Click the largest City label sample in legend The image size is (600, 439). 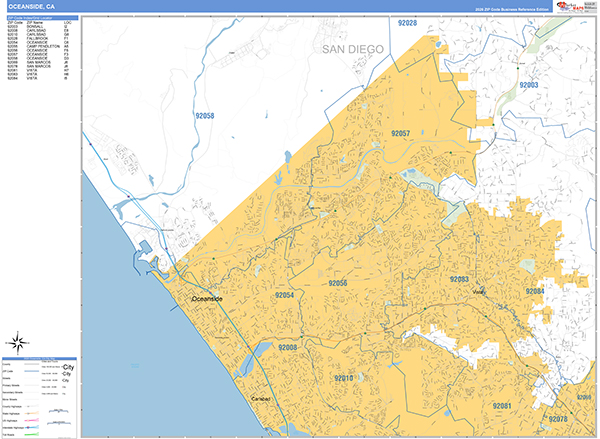[x=68, y=366]
